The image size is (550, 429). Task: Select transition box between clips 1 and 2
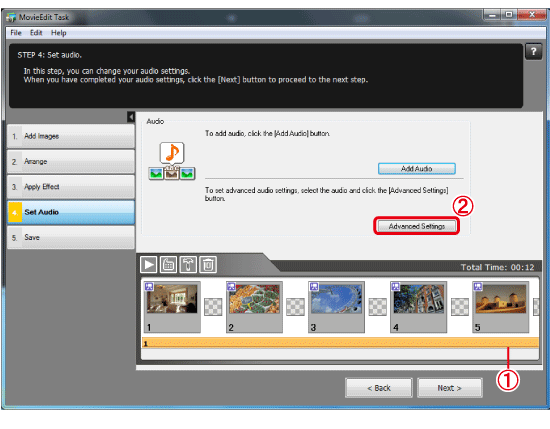[x=213, y=307]
